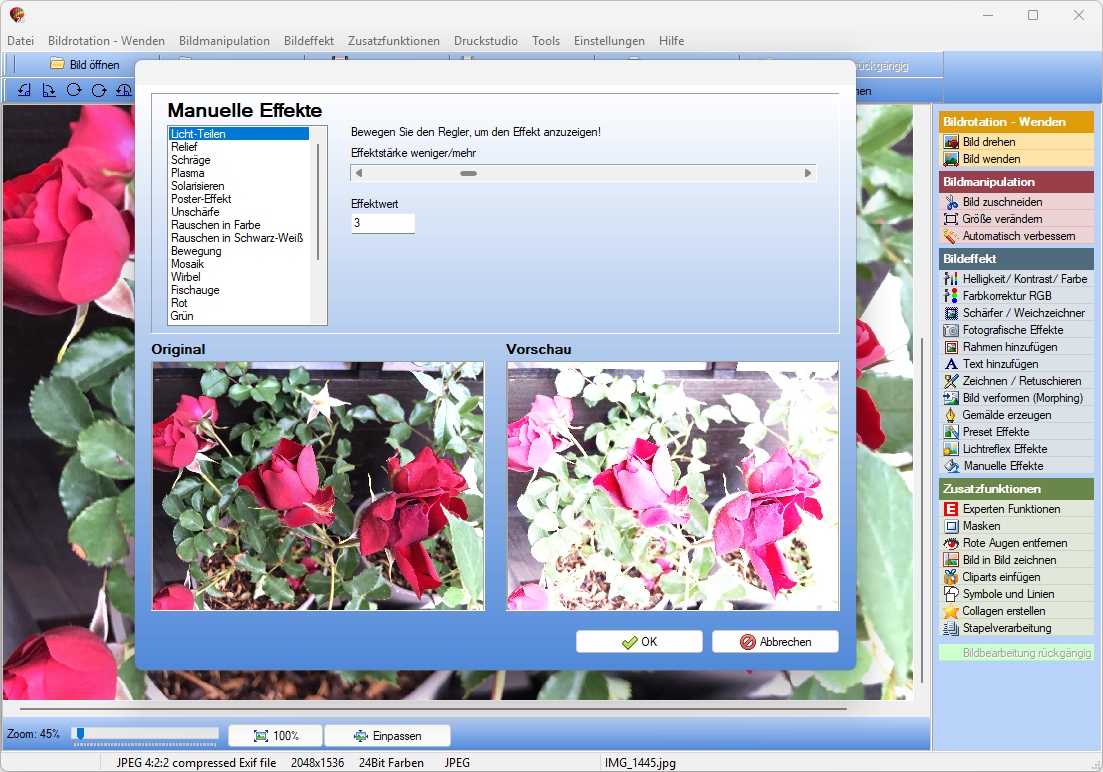This screenshot has width=1103, height=772.
Task: Click the Collagen erstellen star icon
Action: click(x=951, y=611)
